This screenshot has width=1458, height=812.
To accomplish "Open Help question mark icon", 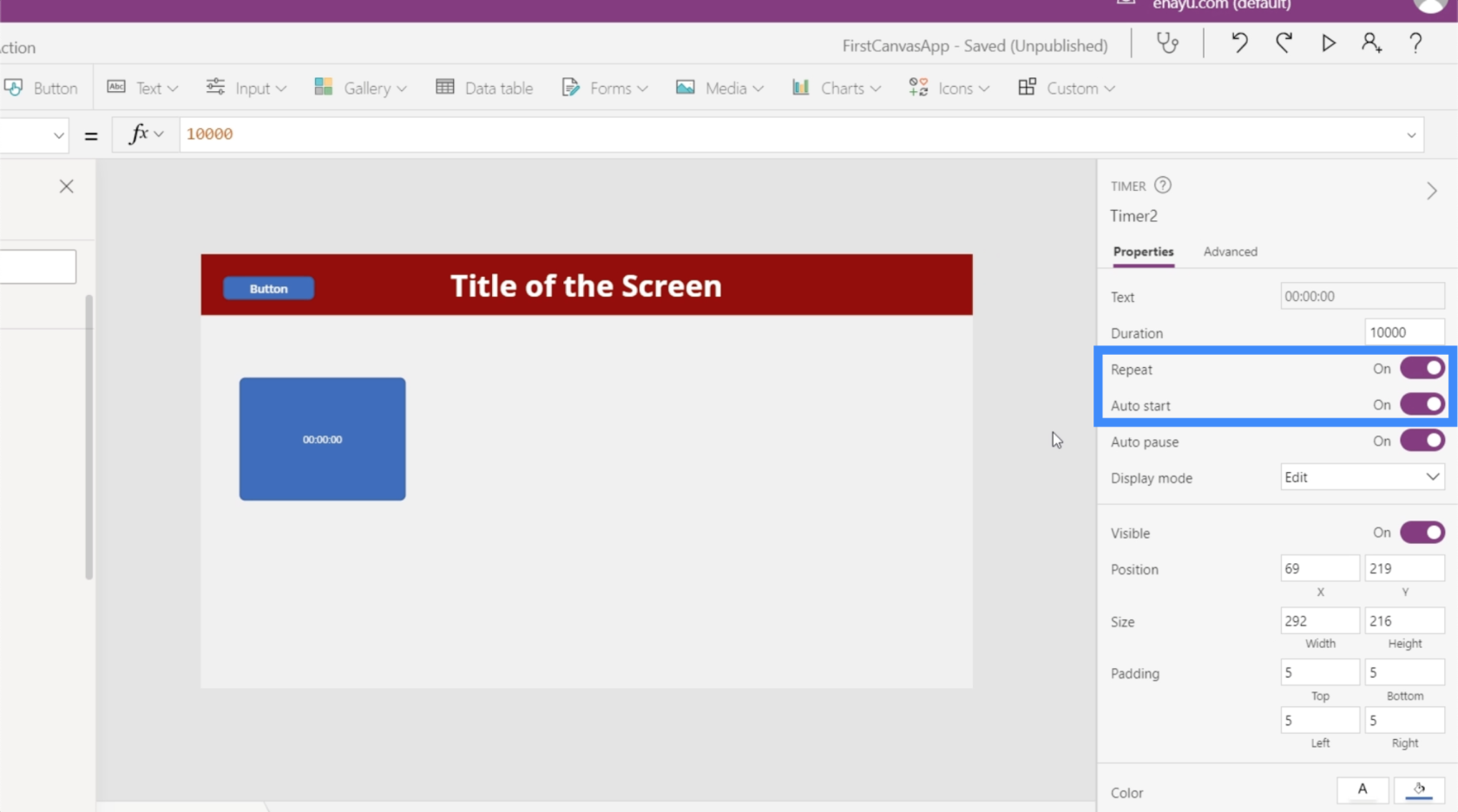I will [1415, 43].
